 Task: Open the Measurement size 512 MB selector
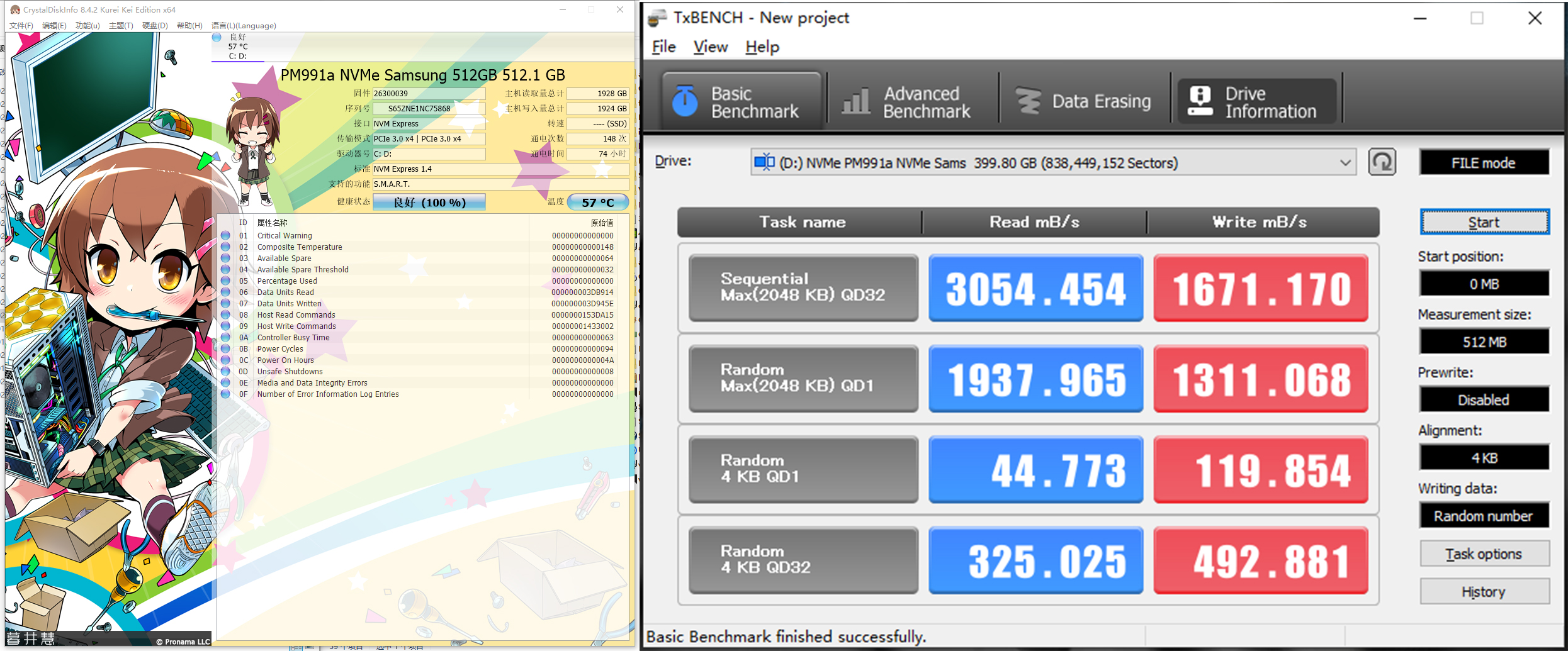[x=1483, y=342]
